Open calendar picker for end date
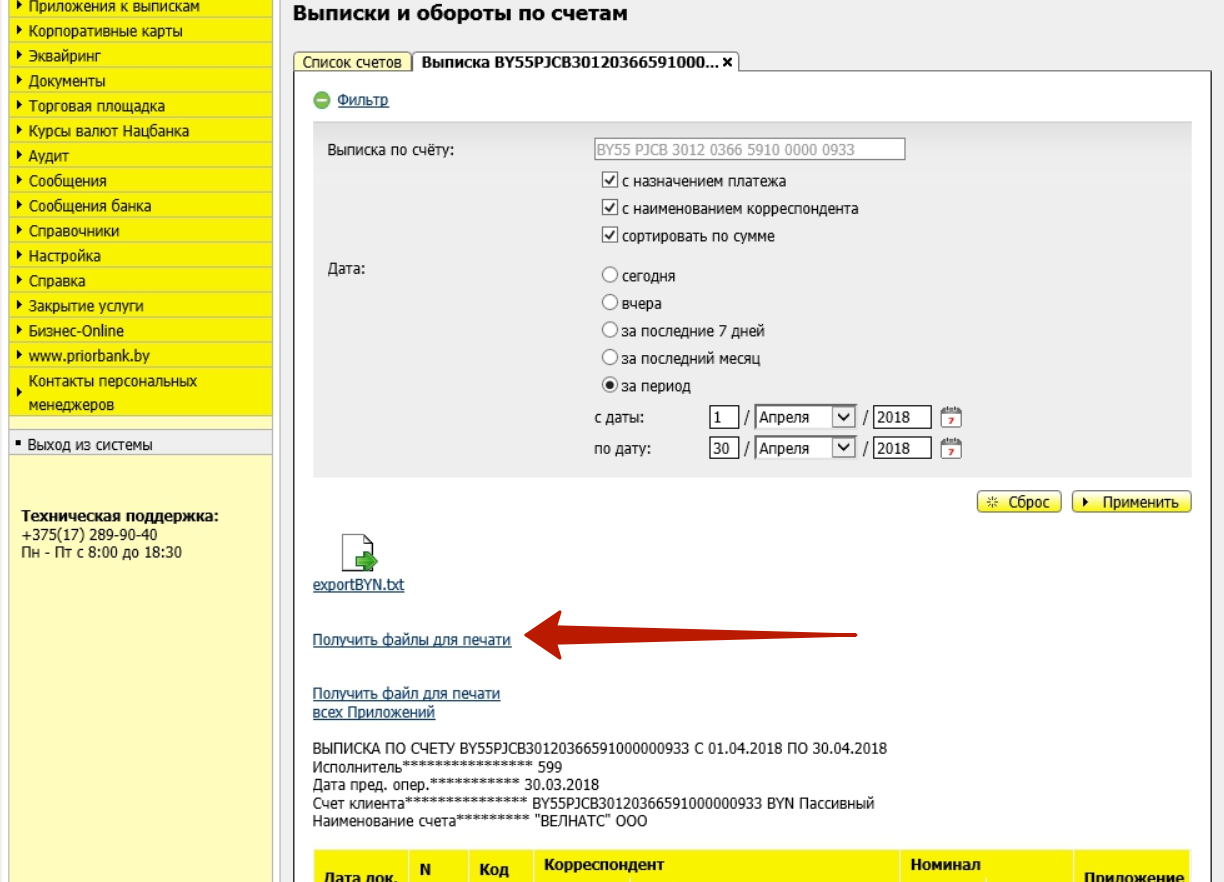This screenshot has width=1224, height=882. [x=951, y=448]
